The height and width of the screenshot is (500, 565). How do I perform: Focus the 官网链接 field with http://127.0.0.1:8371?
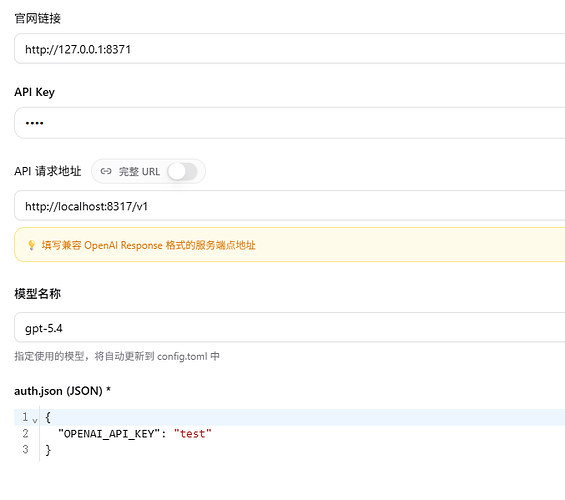pyautogui.click(x=289, y=49)
